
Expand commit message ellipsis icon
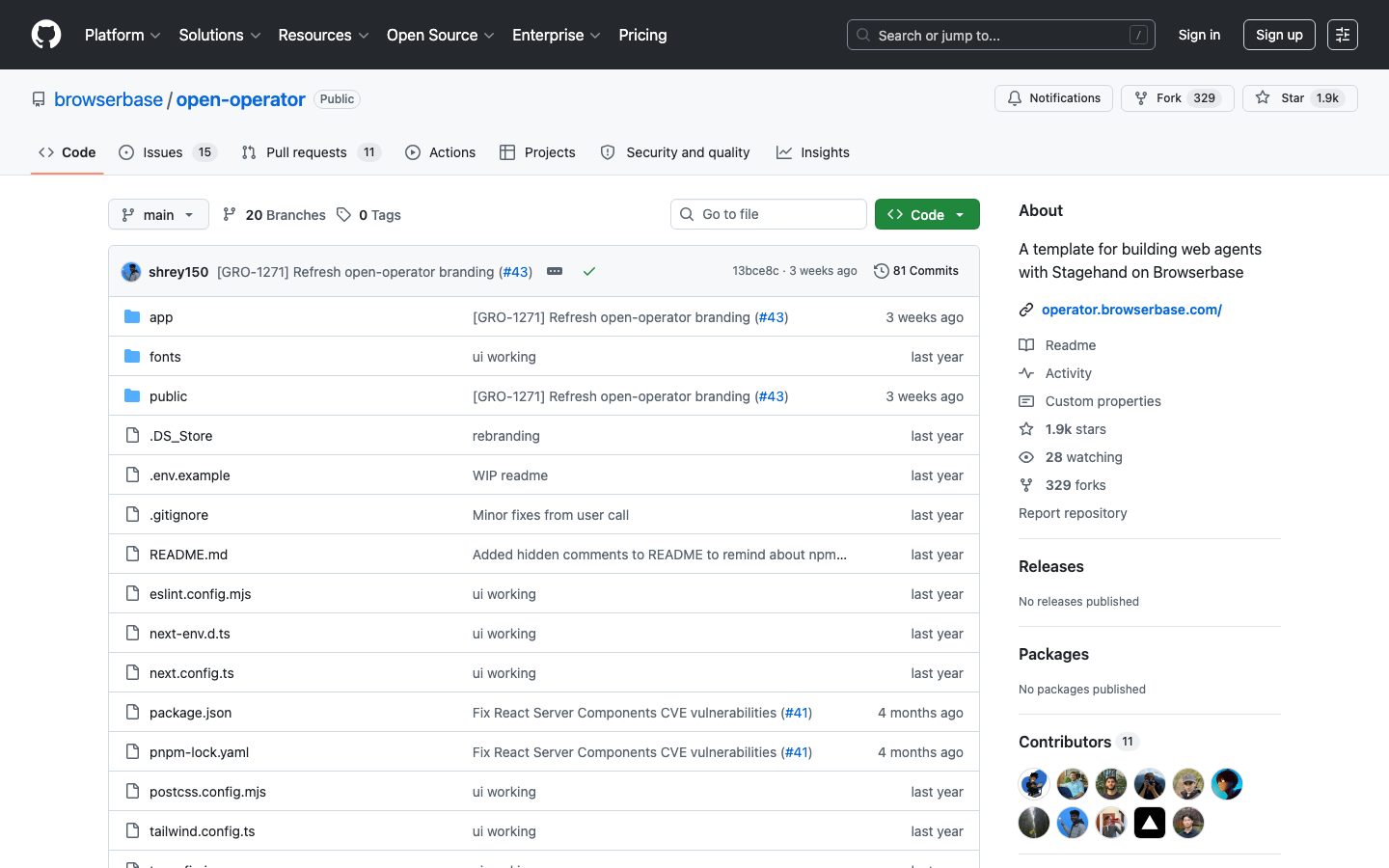(x=555, y=272)
